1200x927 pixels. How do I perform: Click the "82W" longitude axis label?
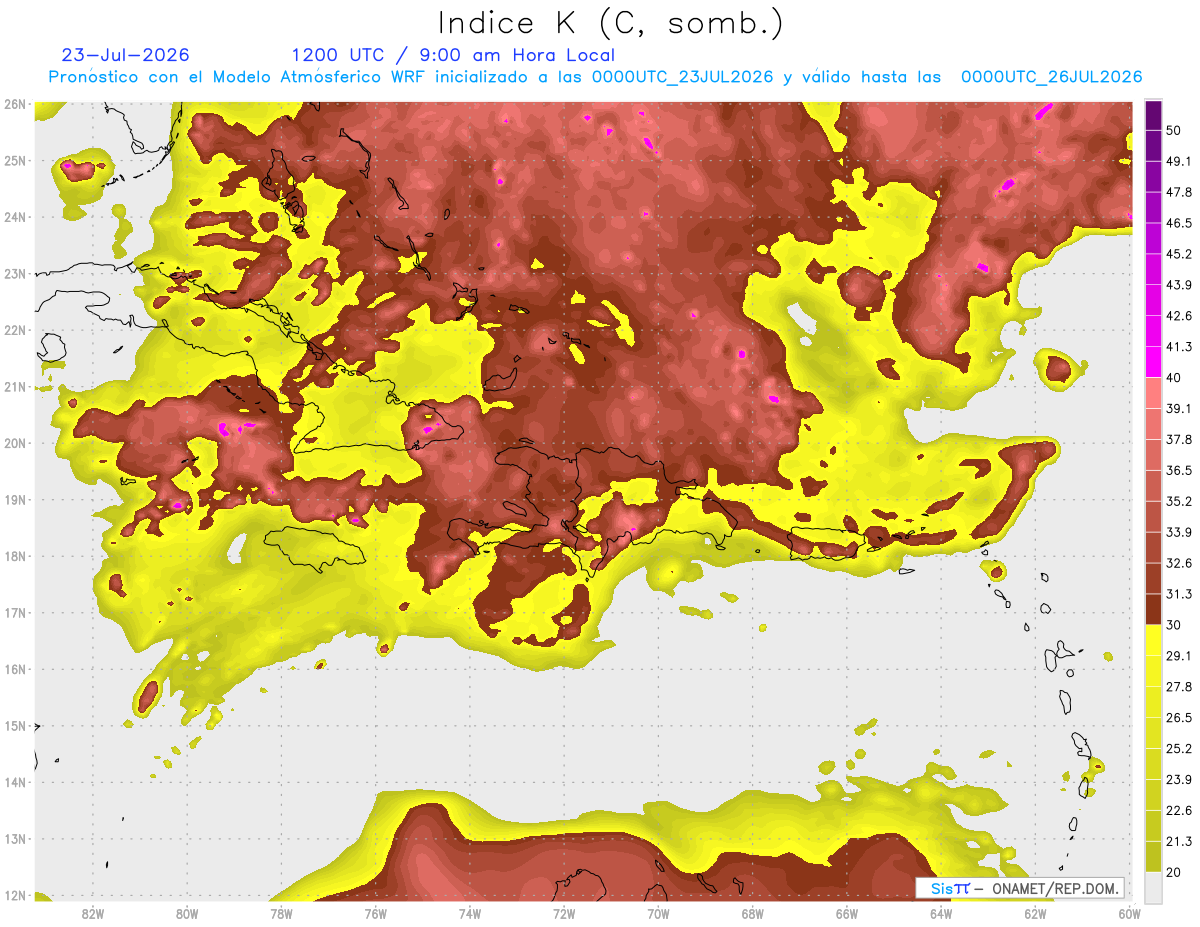click(93, 913)
